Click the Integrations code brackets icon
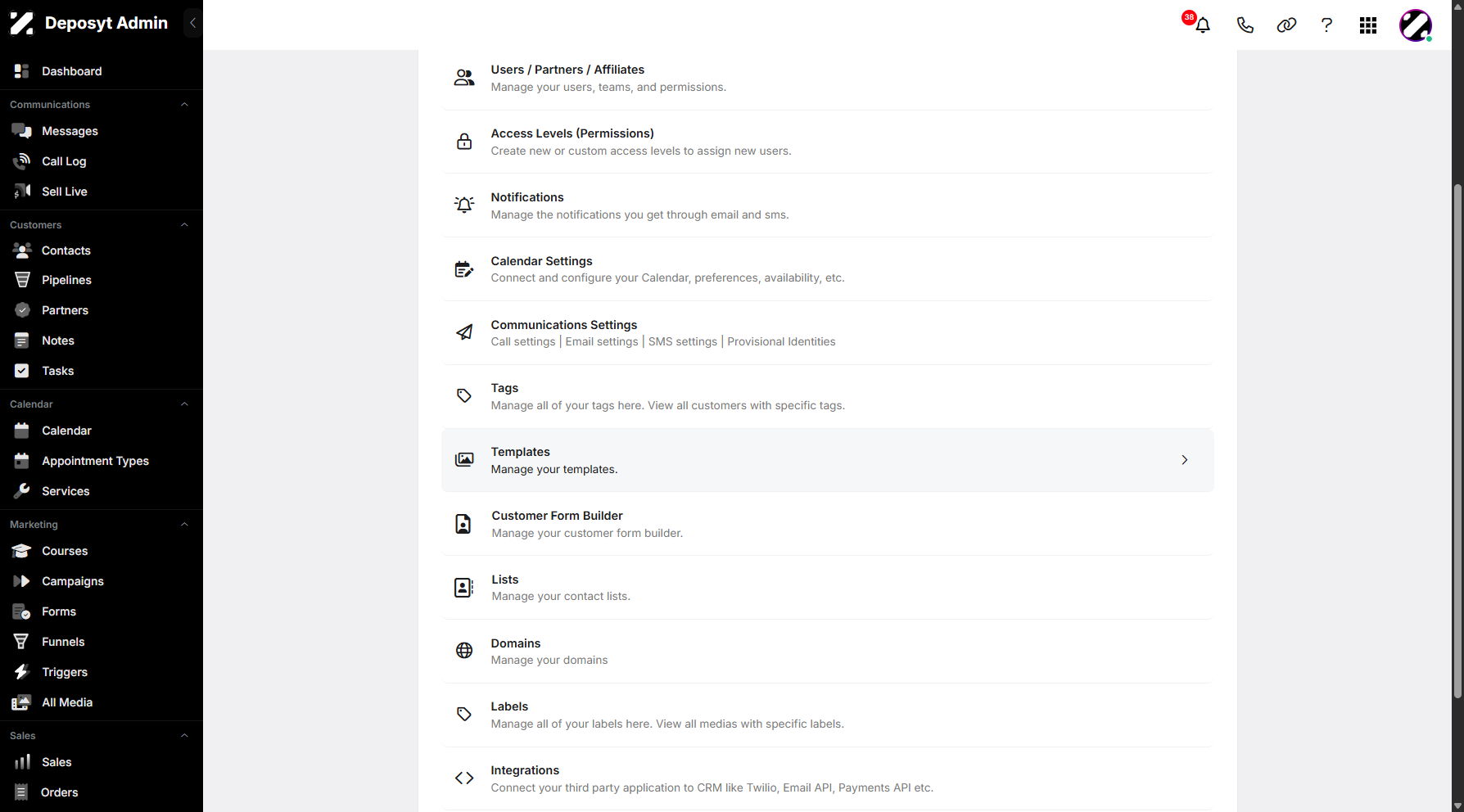This screenshot has height=812, width=1464. coord(464,778)
